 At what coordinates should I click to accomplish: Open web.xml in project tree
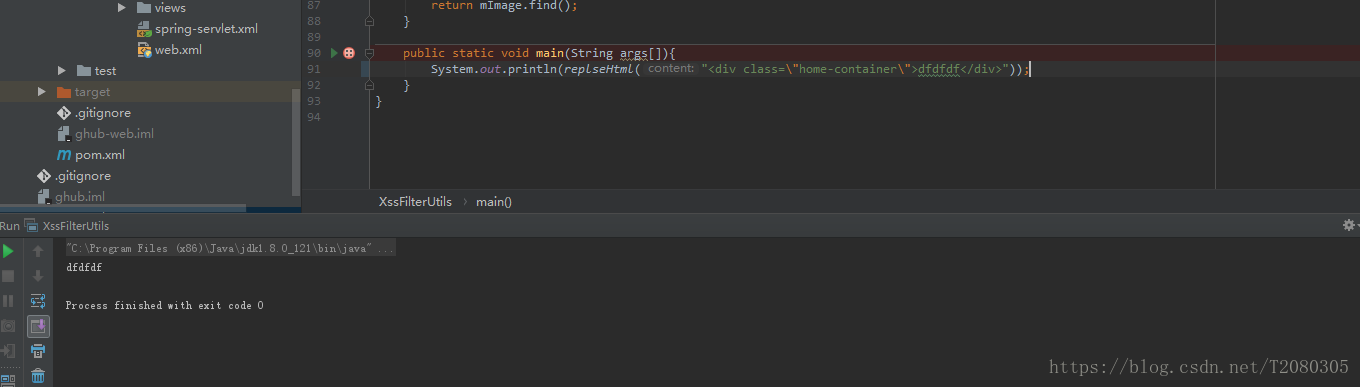point(178,50)
